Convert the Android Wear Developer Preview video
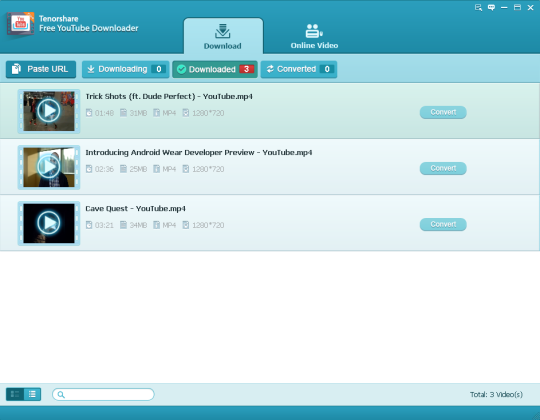The image size is (540, 420). (443, 168)
